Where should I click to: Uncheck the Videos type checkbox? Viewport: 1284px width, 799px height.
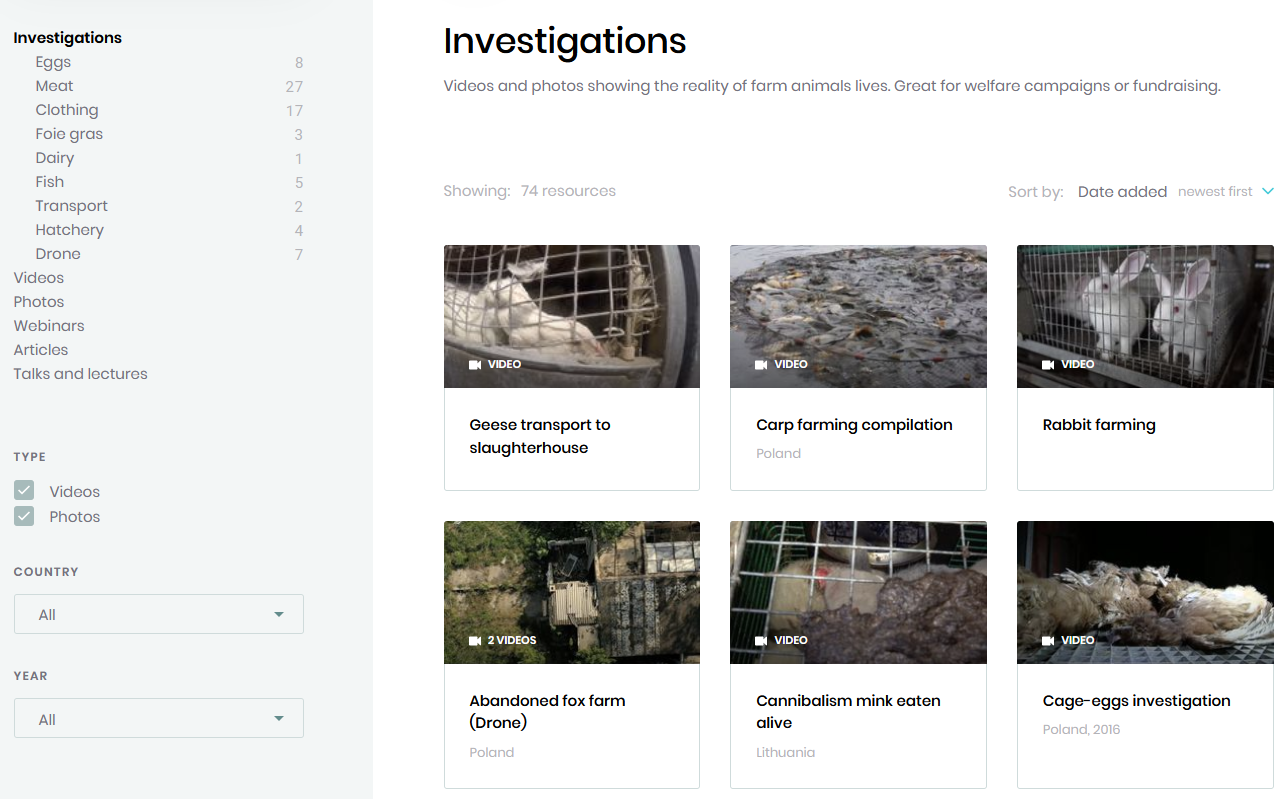25,491
